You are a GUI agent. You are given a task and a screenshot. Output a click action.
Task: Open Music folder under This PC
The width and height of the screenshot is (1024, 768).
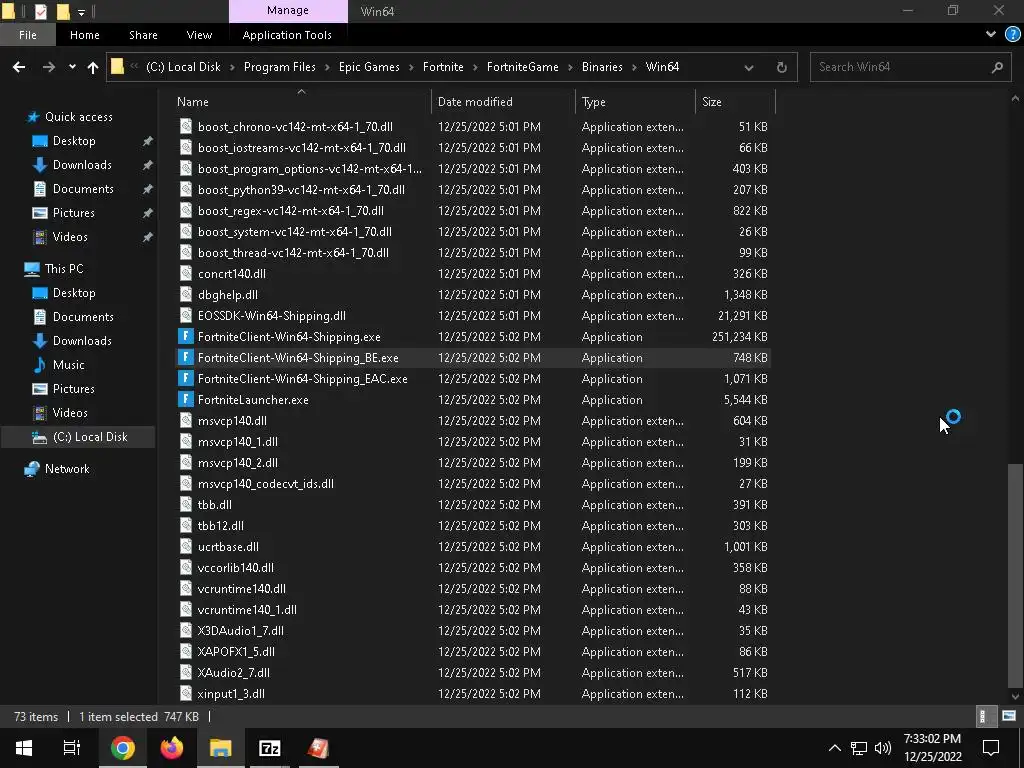click(69, 365)
